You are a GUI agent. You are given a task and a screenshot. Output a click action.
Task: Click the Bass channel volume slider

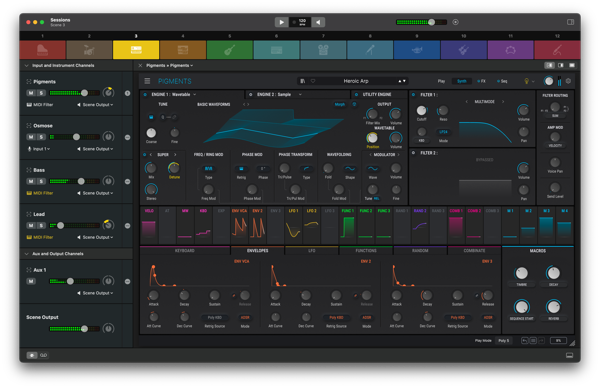pyautogui.click(x=75, y=181)
